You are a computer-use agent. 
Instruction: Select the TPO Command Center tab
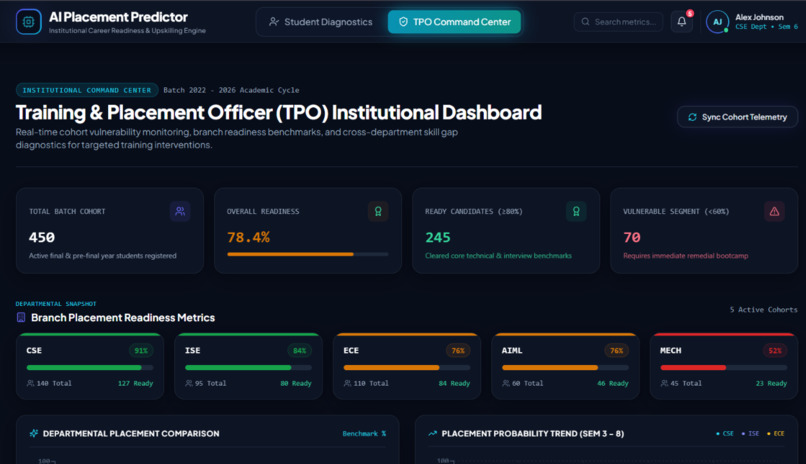click(454, 22)
